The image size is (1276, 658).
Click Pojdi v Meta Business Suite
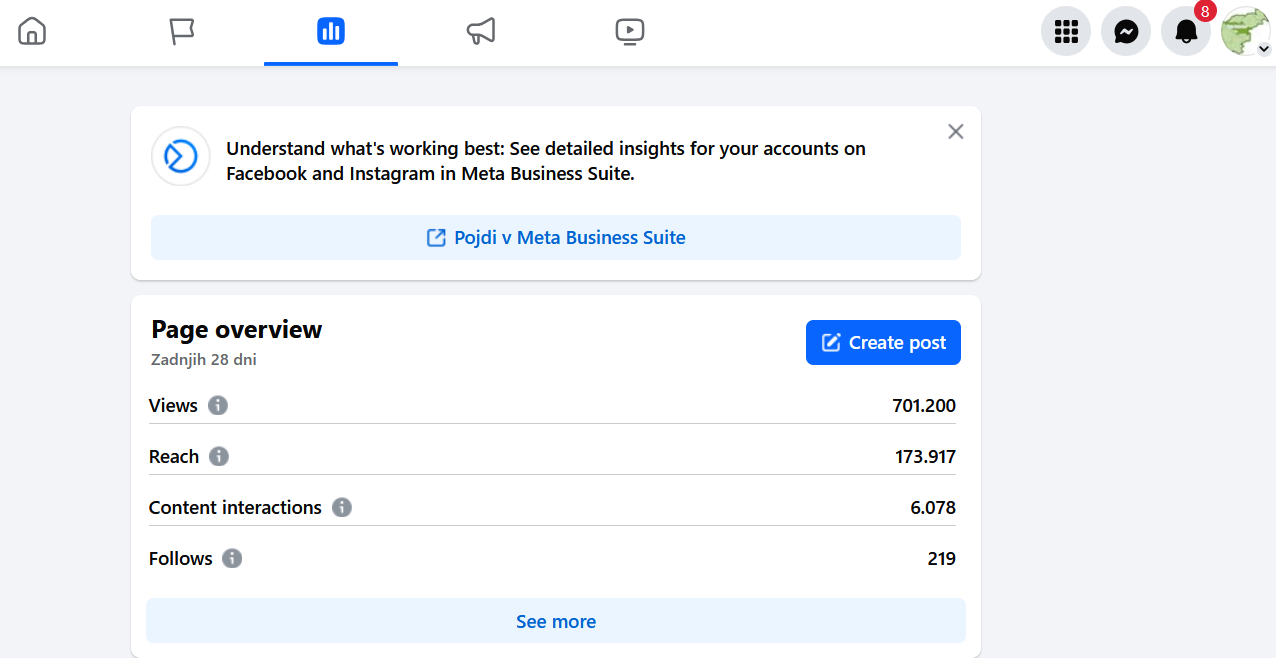[x=556, y=238]
